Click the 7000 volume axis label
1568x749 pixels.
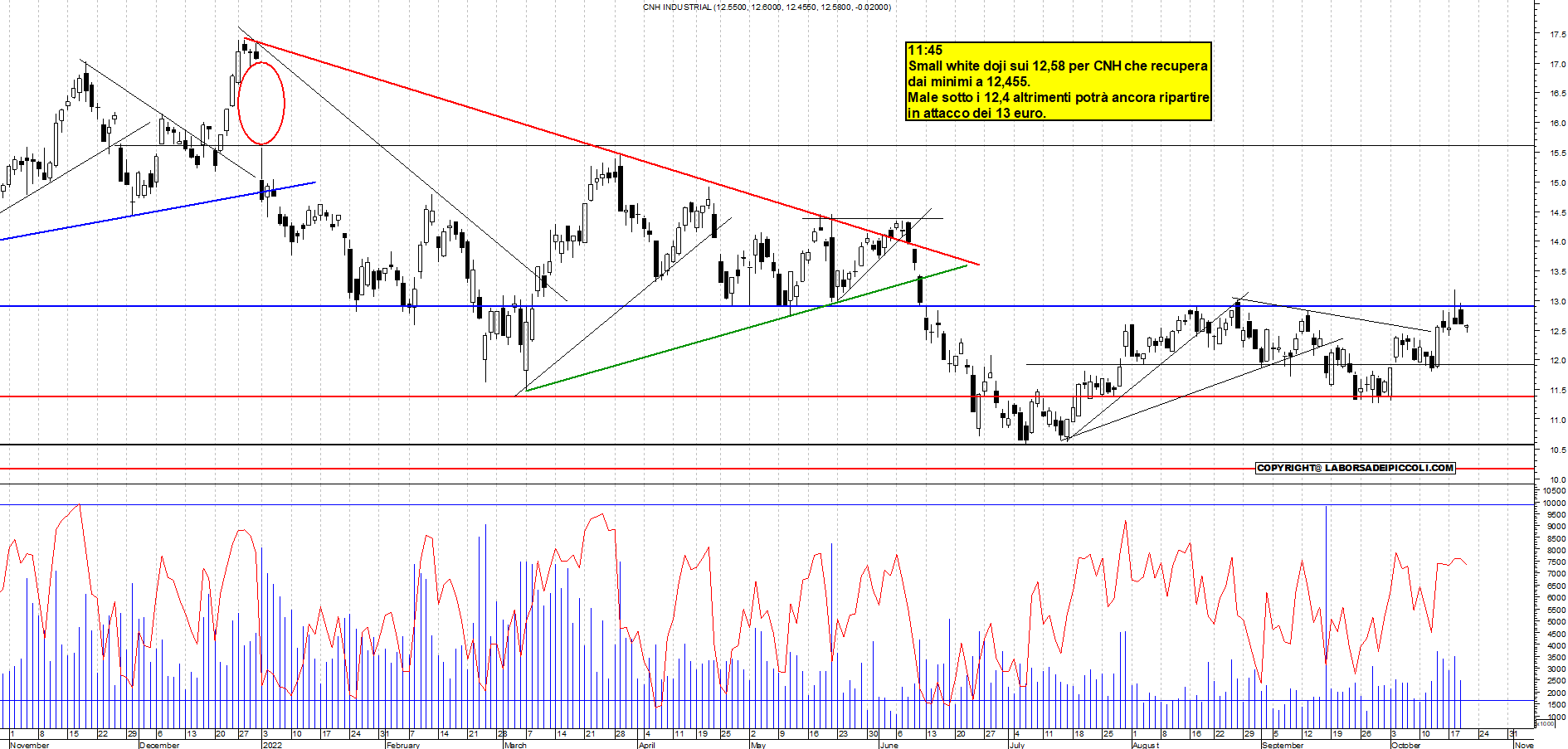[1556, 574]
